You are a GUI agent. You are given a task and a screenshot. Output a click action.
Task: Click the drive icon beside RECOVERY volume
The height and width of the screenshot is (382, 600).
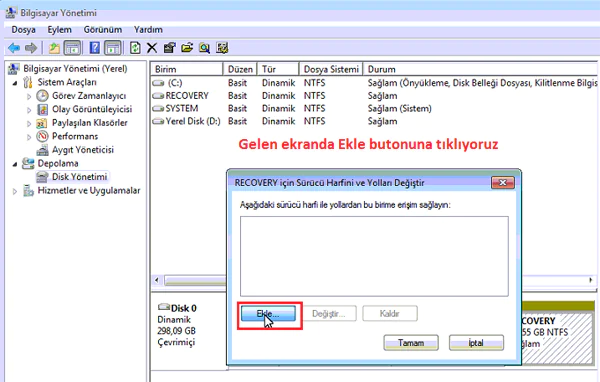pos(158,96)
